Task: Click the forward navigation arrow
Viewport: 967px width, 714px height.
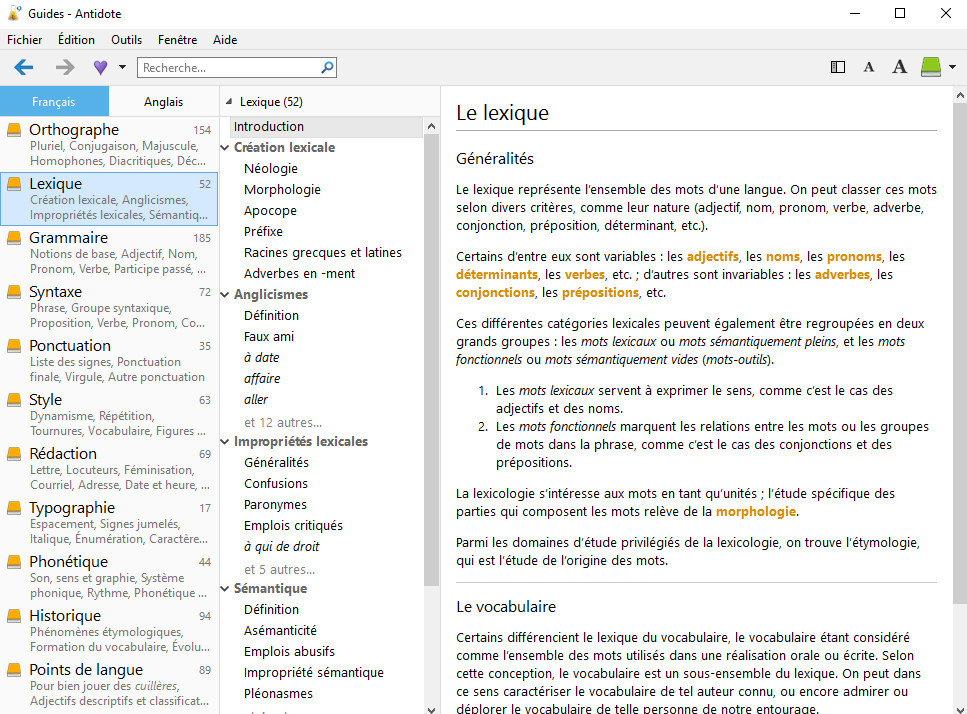Action: point(65,67)
